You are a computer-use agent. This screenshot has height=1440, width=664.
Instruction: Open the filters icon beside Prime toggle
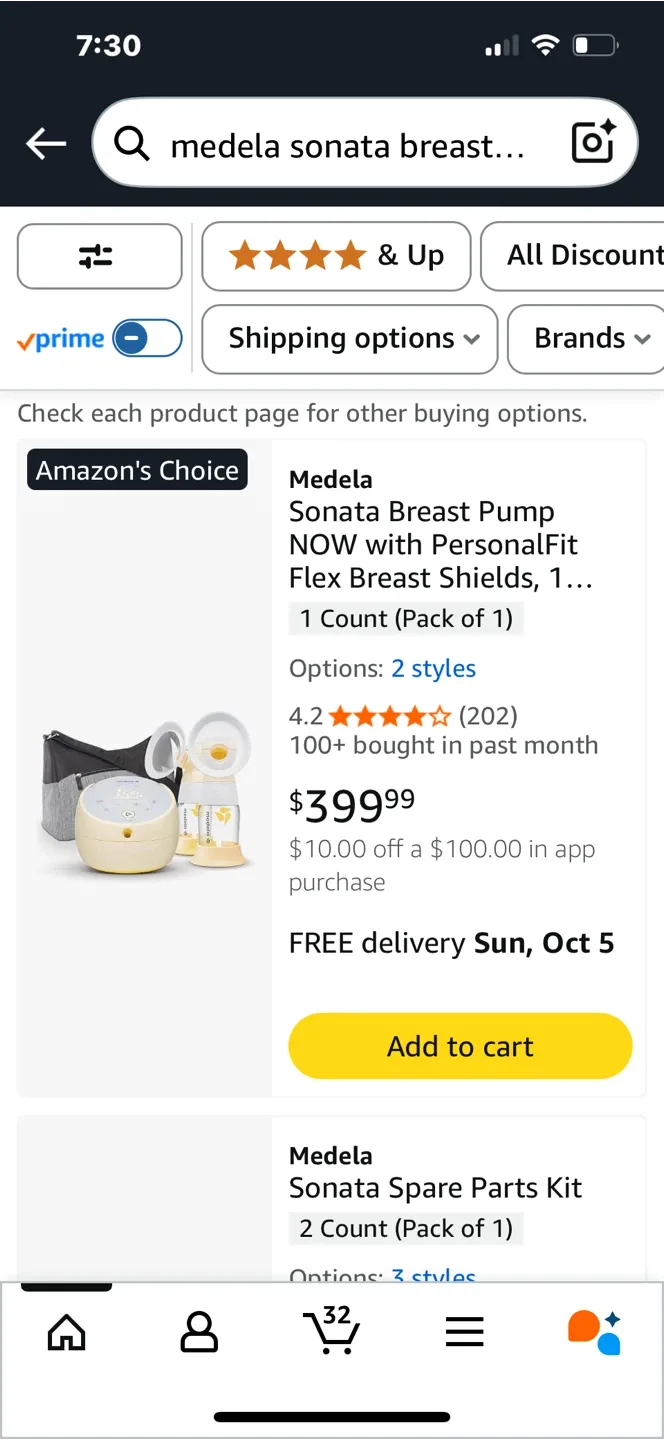[x=99, y=256]
